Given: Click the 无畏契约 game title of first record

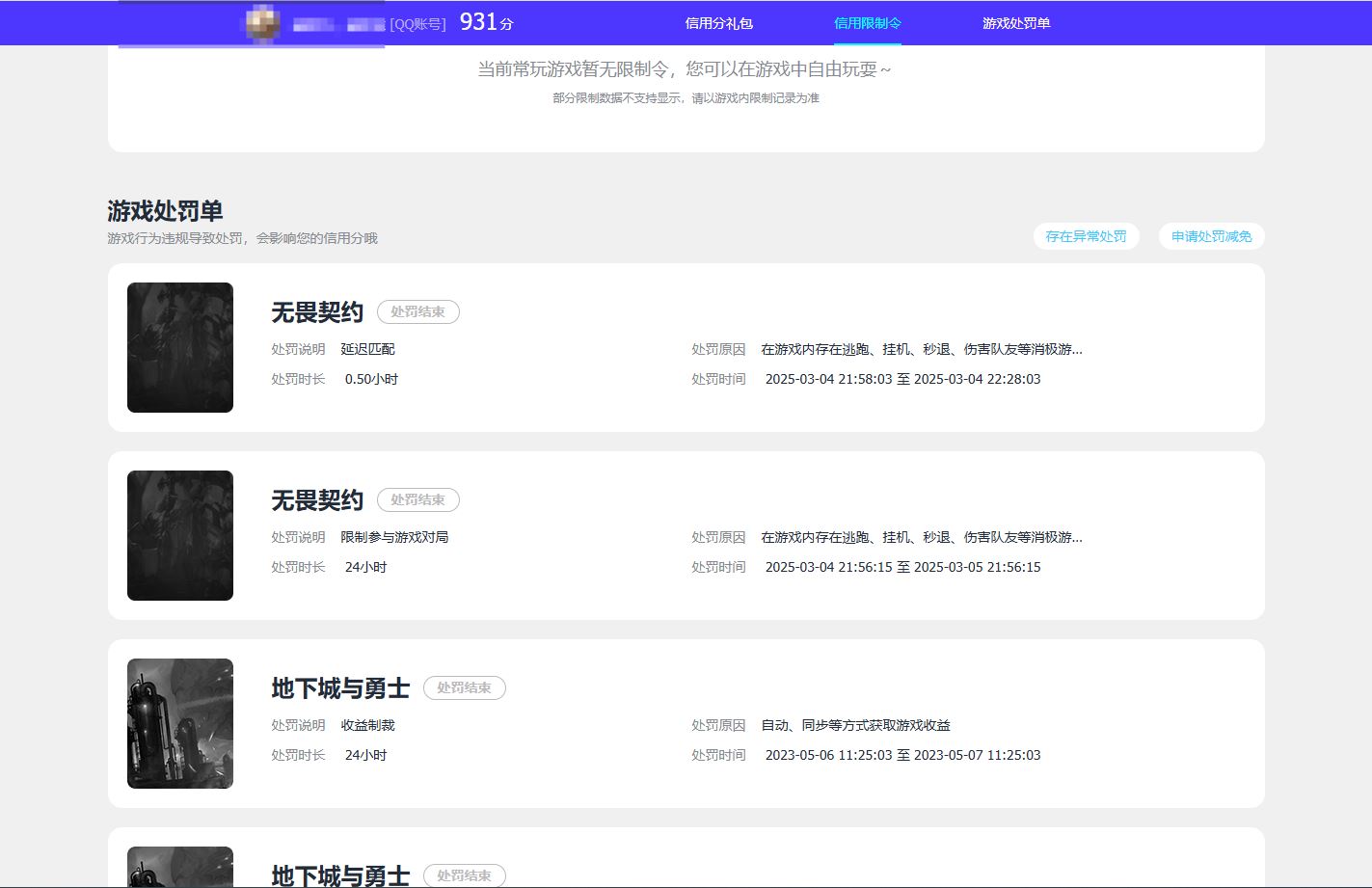Looking at the screenshot, I should coord(316,311).
